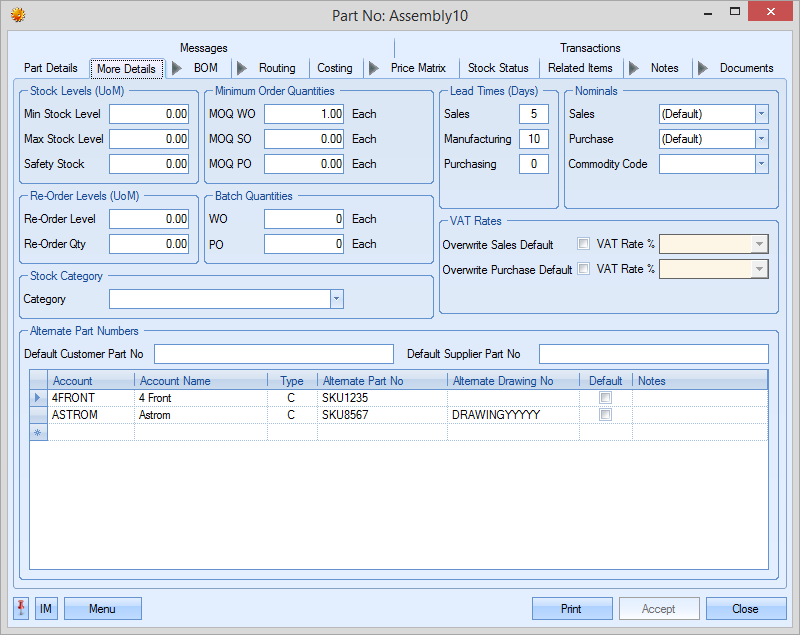Click the red pin icon
The height and width of the screenshot is (635, 800).
21,608
